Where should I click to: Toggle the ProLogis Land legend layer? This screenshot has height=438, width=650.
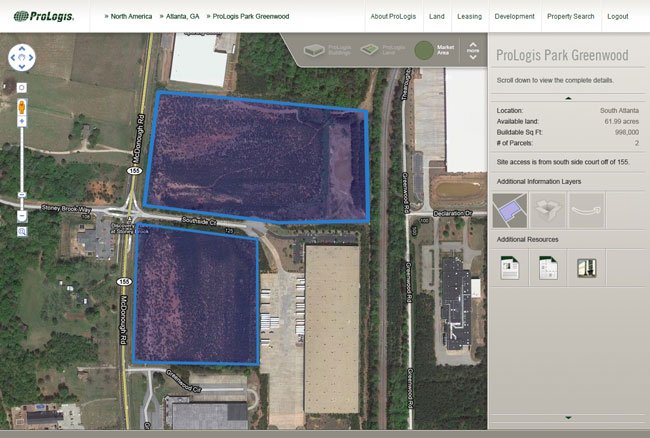tap(383, 50)
